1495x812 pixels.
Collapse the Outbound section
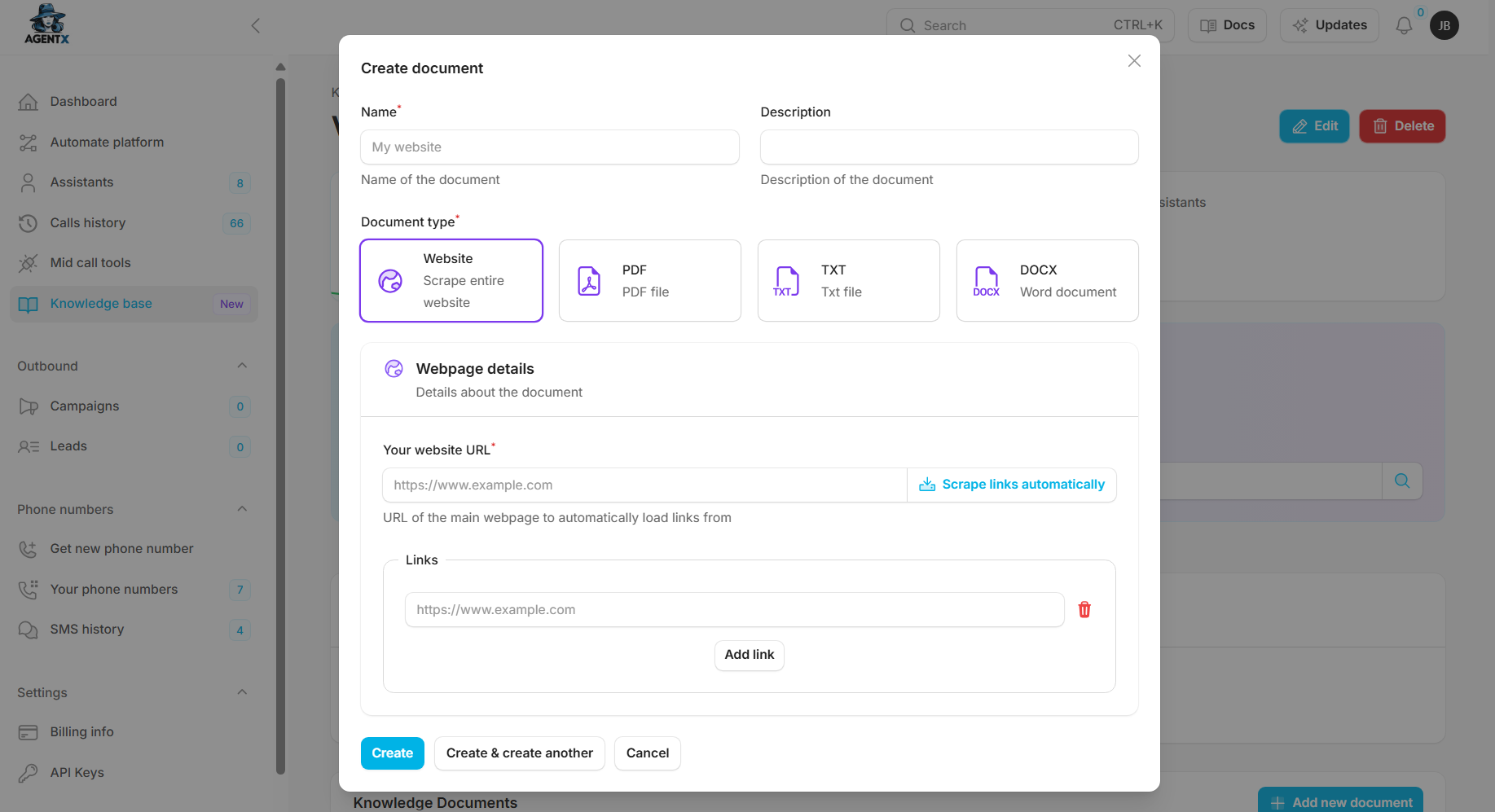pos(242,366)
